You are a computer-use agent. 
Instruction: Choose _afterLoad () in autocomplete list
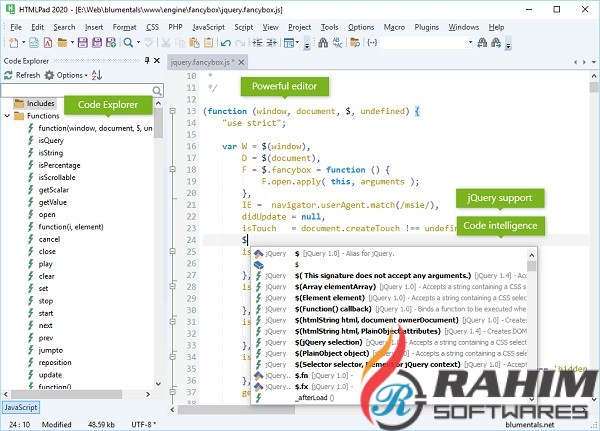click(314, 398)
